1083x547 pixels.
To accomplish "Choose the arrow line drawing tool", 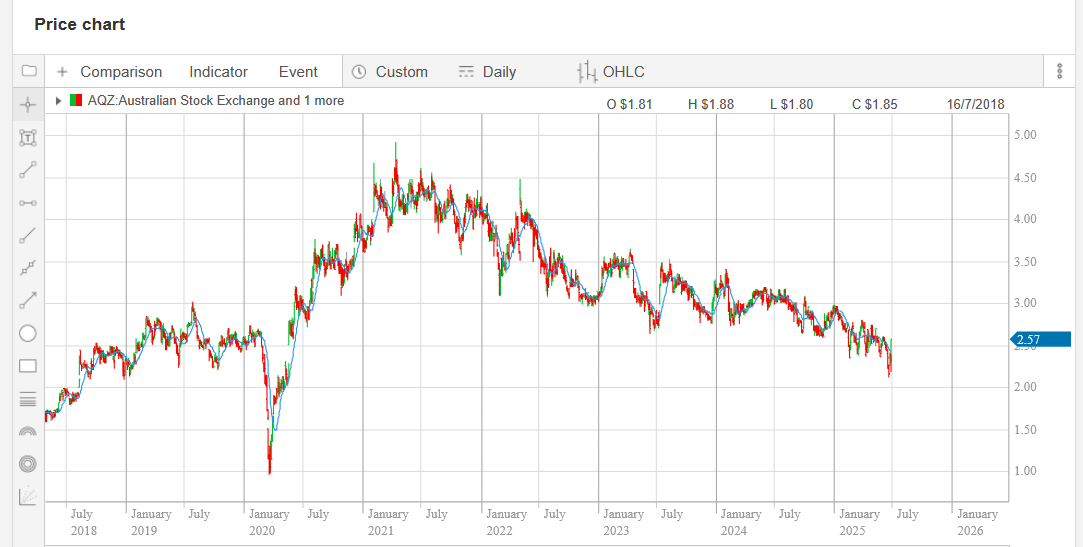I will coord(28,301).
